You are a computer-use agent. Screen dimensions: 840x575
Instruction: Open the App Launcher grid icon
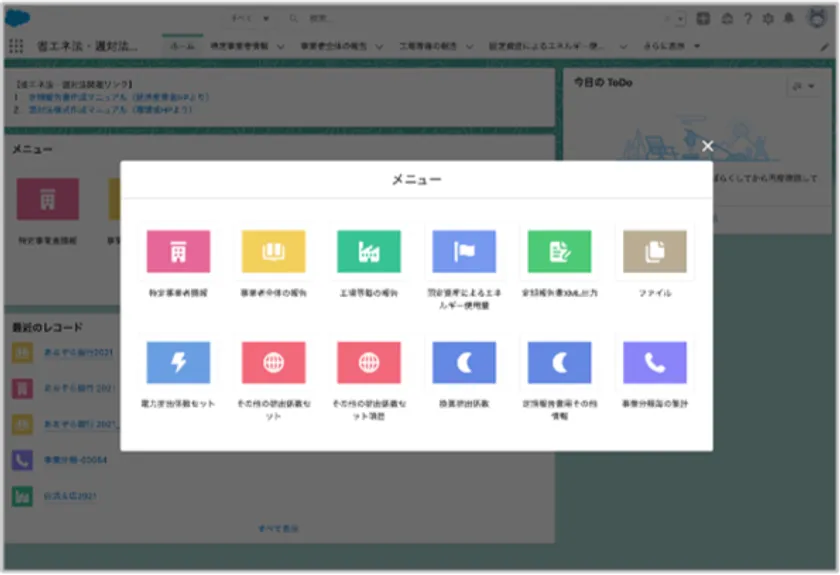(16, 46)
